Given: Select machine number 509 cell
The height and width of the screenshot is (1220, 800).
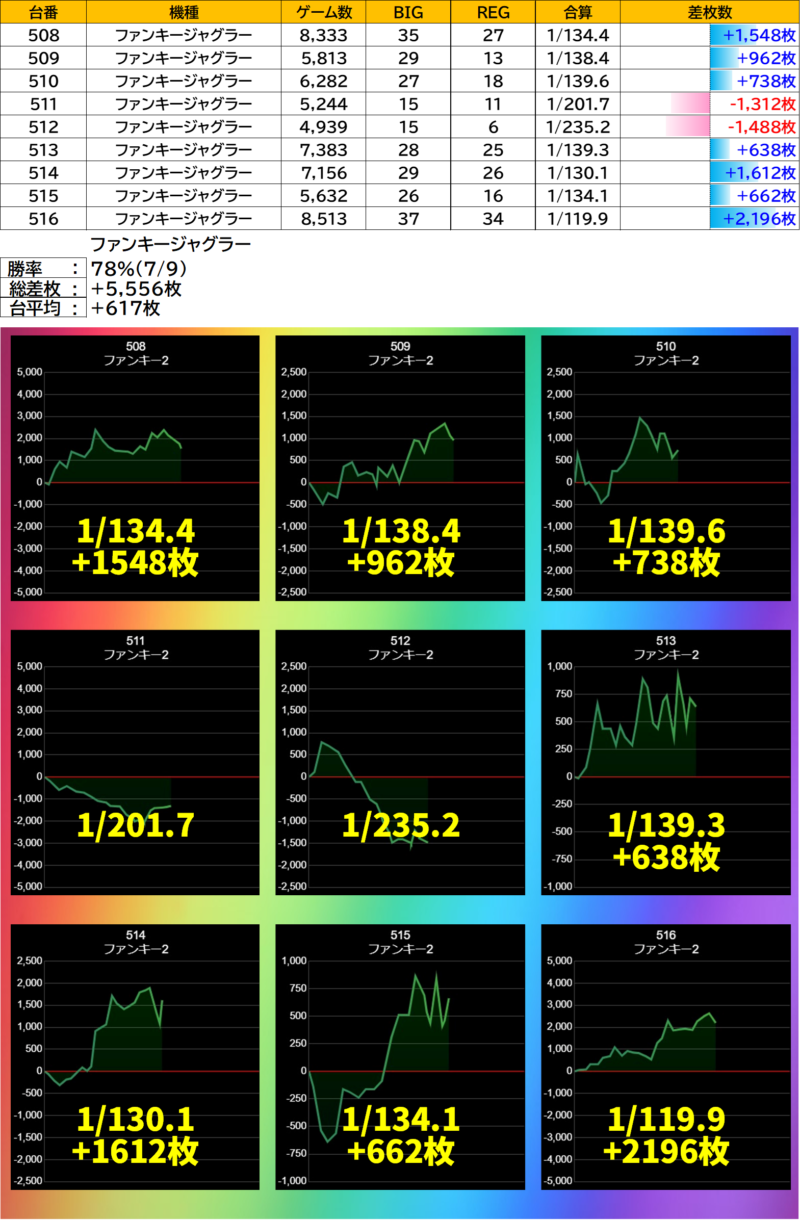Looking at the screenshot, I should [44, 59].
